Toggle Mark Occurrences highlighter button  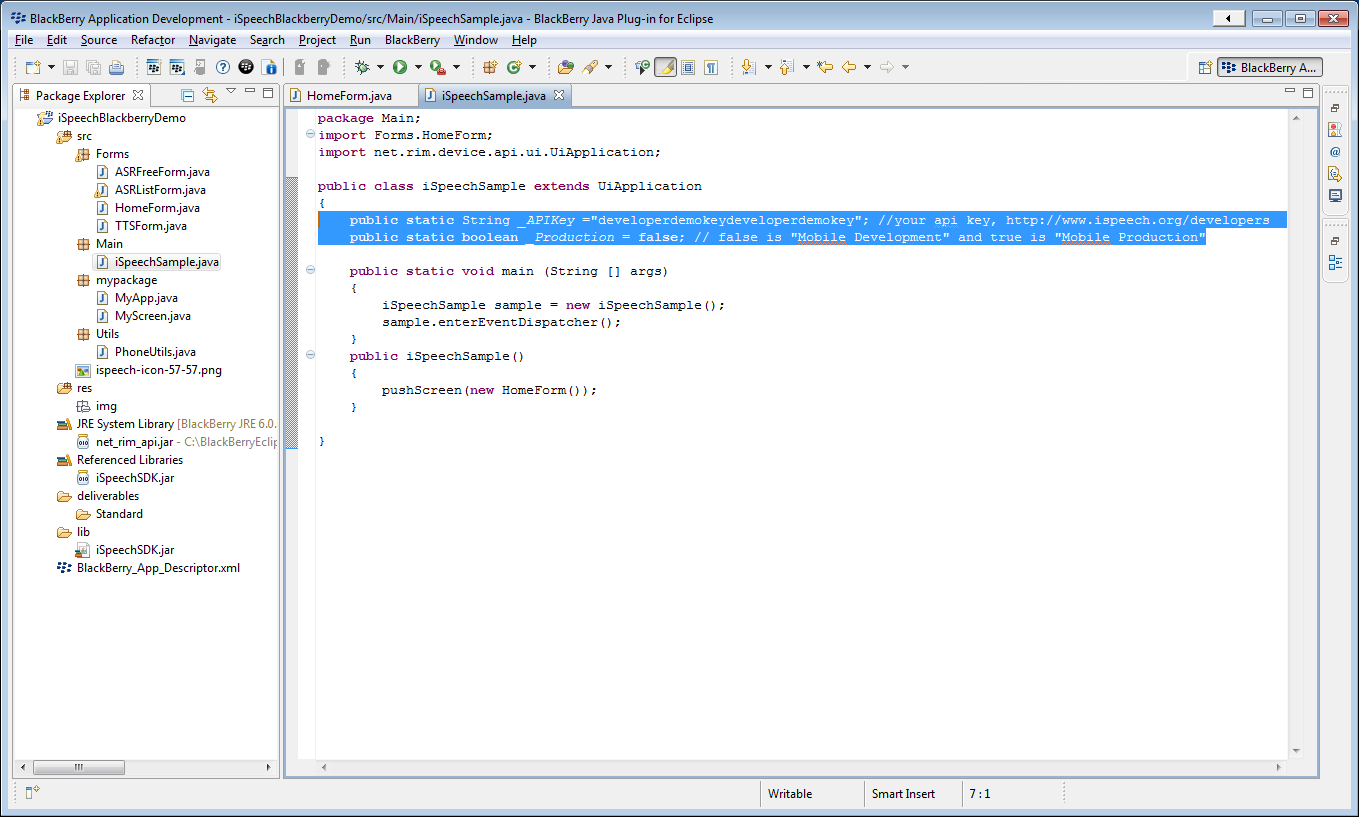(665, 67)
